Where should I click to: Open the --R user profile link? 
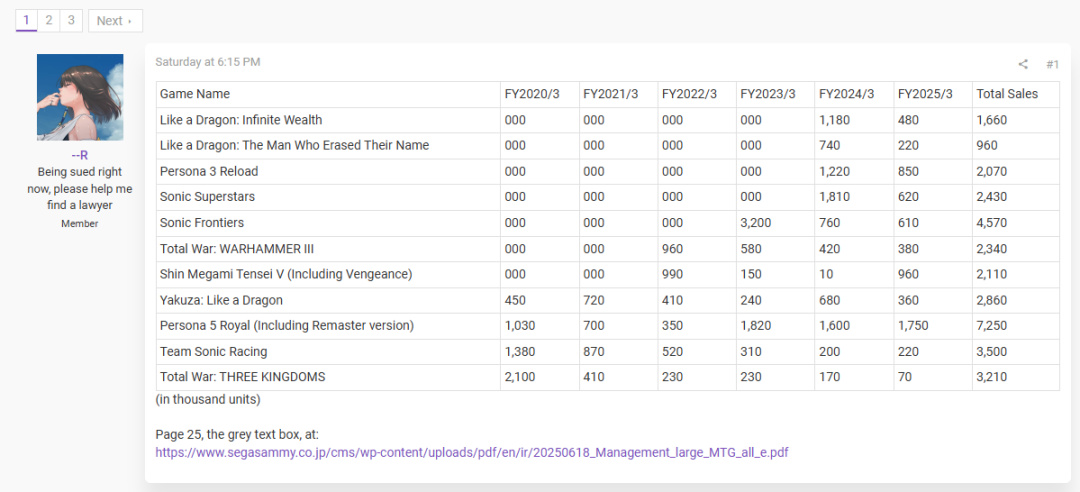[x=80, y=155]
